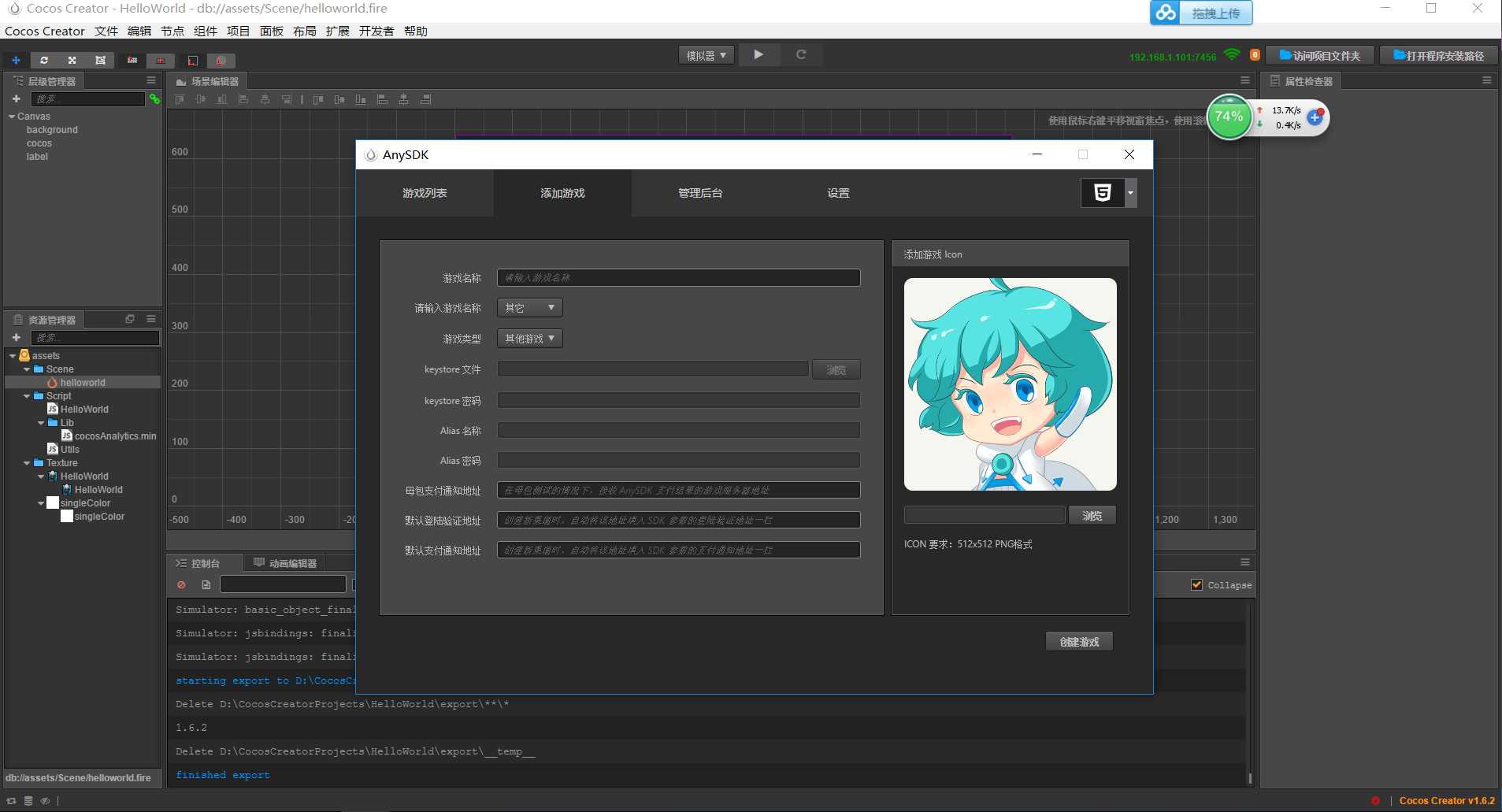Click the distribute right edges icon
This screenshot has width=1502, height=812.
pyautogui.click(x=425, y=99)
